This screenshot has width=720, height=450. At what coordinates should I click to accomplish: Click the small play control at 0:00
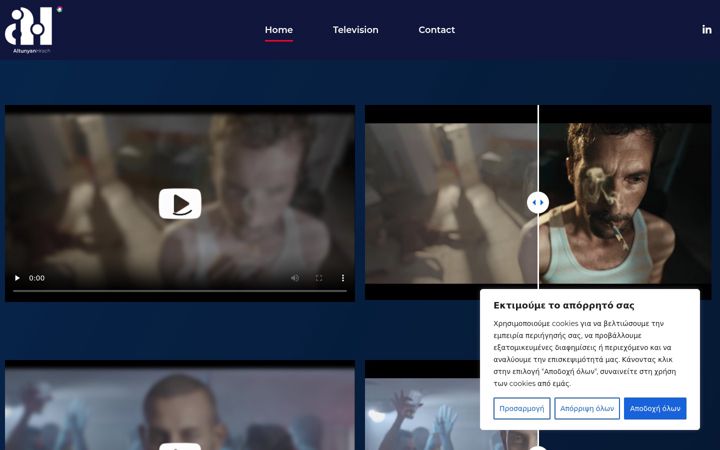pos(17,278)
